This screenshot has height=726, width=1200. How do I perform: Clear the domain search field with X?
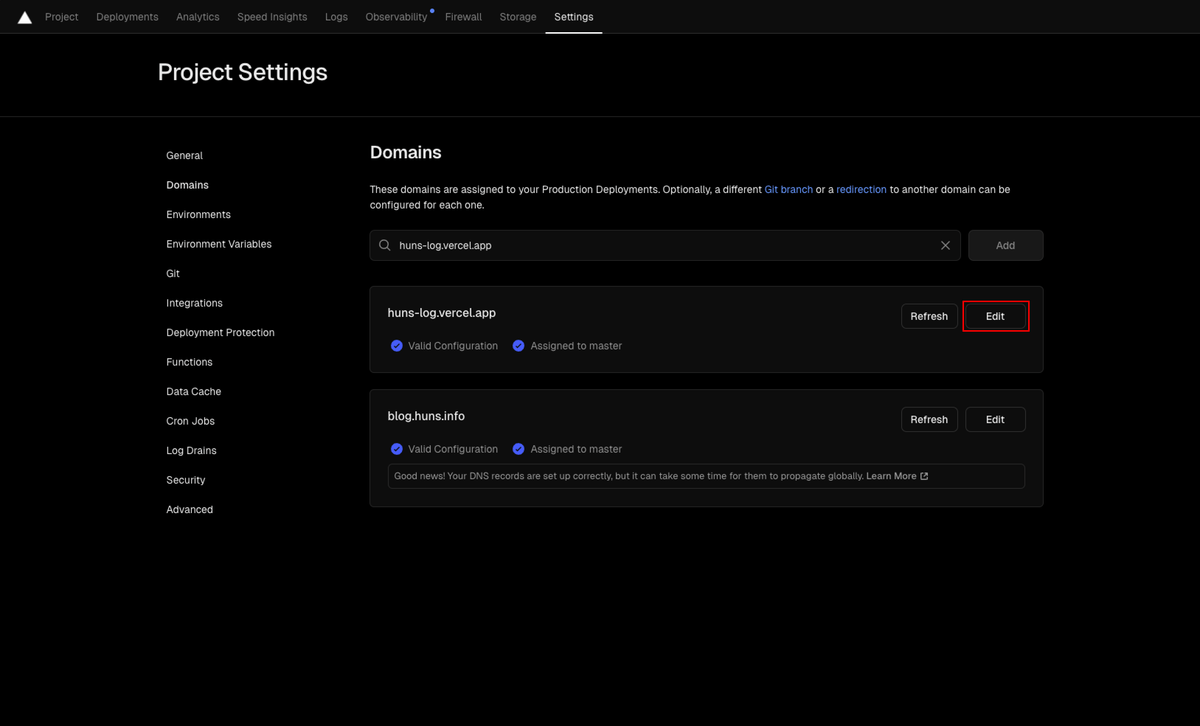(945, 245)
